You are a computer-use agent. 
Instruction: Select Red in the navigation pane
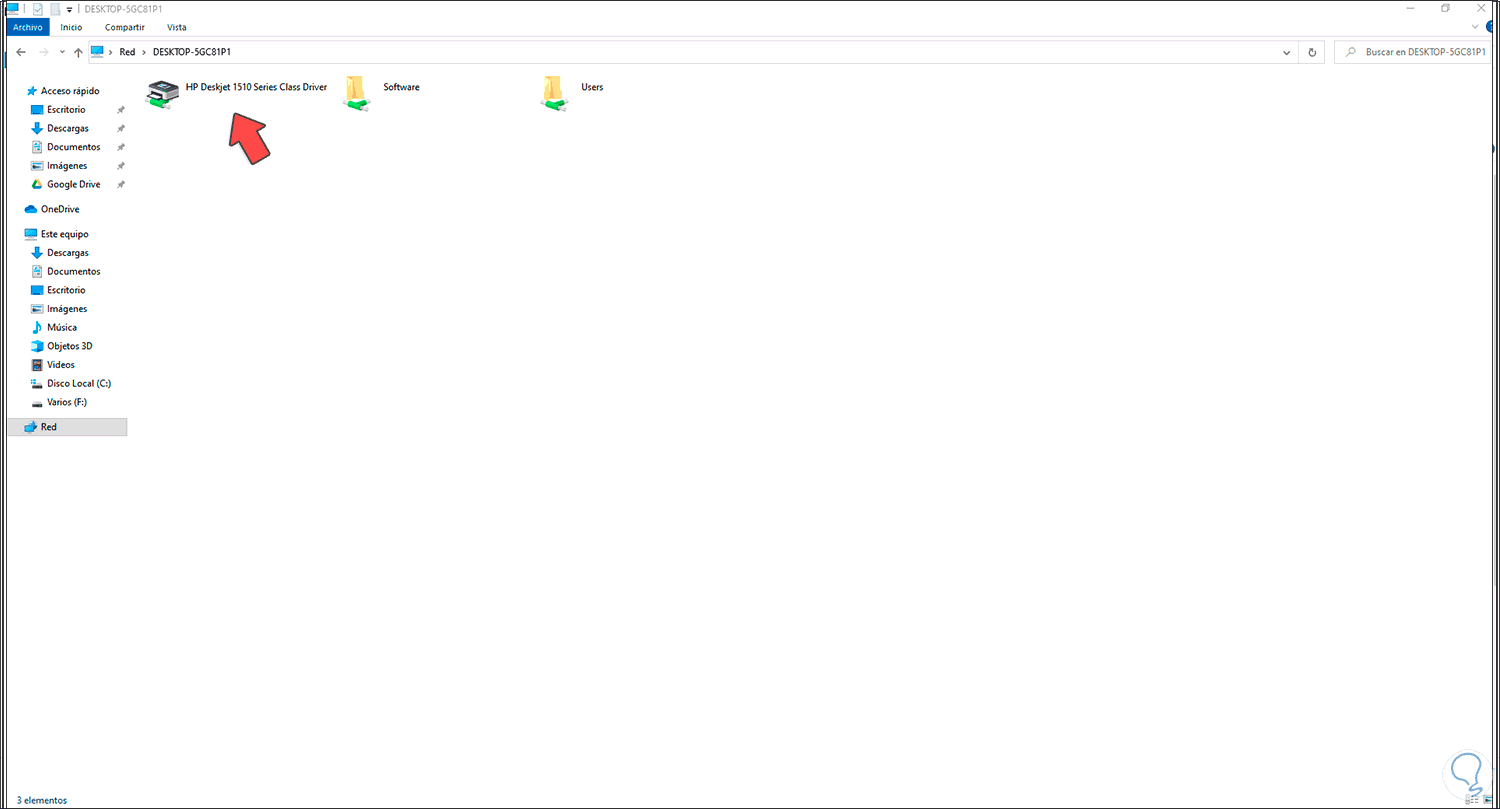click(x=67, y=427)
